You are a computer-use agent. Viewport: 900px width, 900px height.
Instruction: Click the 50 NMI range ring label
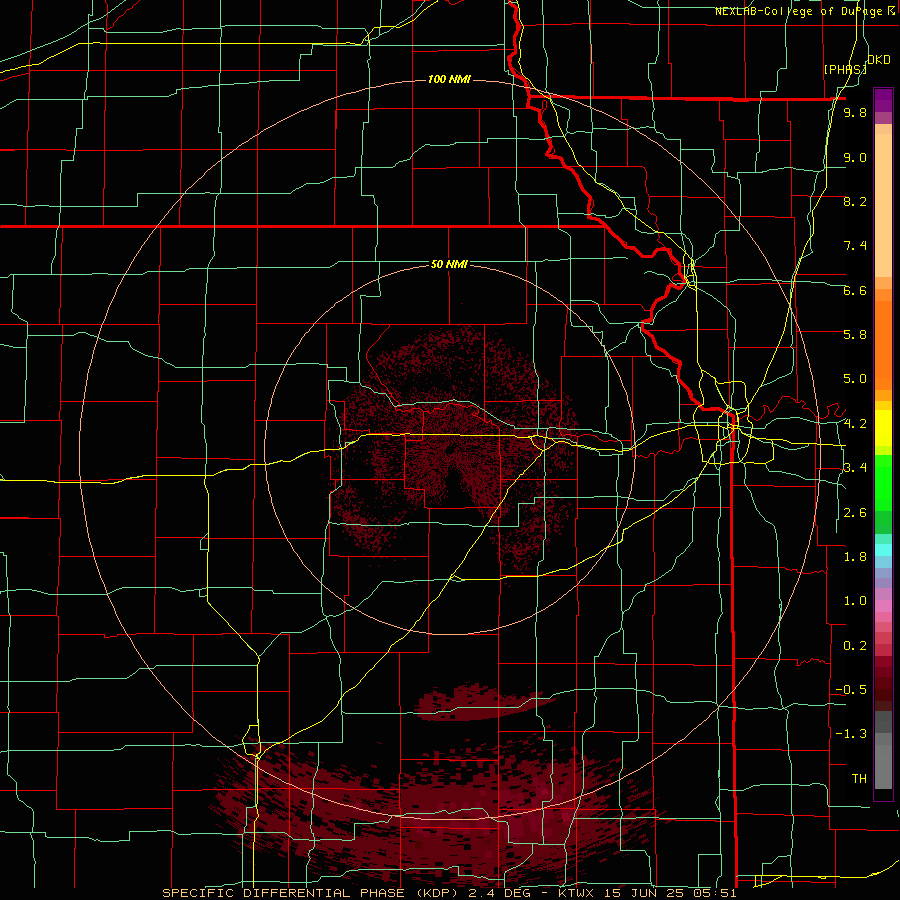click(449, 264)
